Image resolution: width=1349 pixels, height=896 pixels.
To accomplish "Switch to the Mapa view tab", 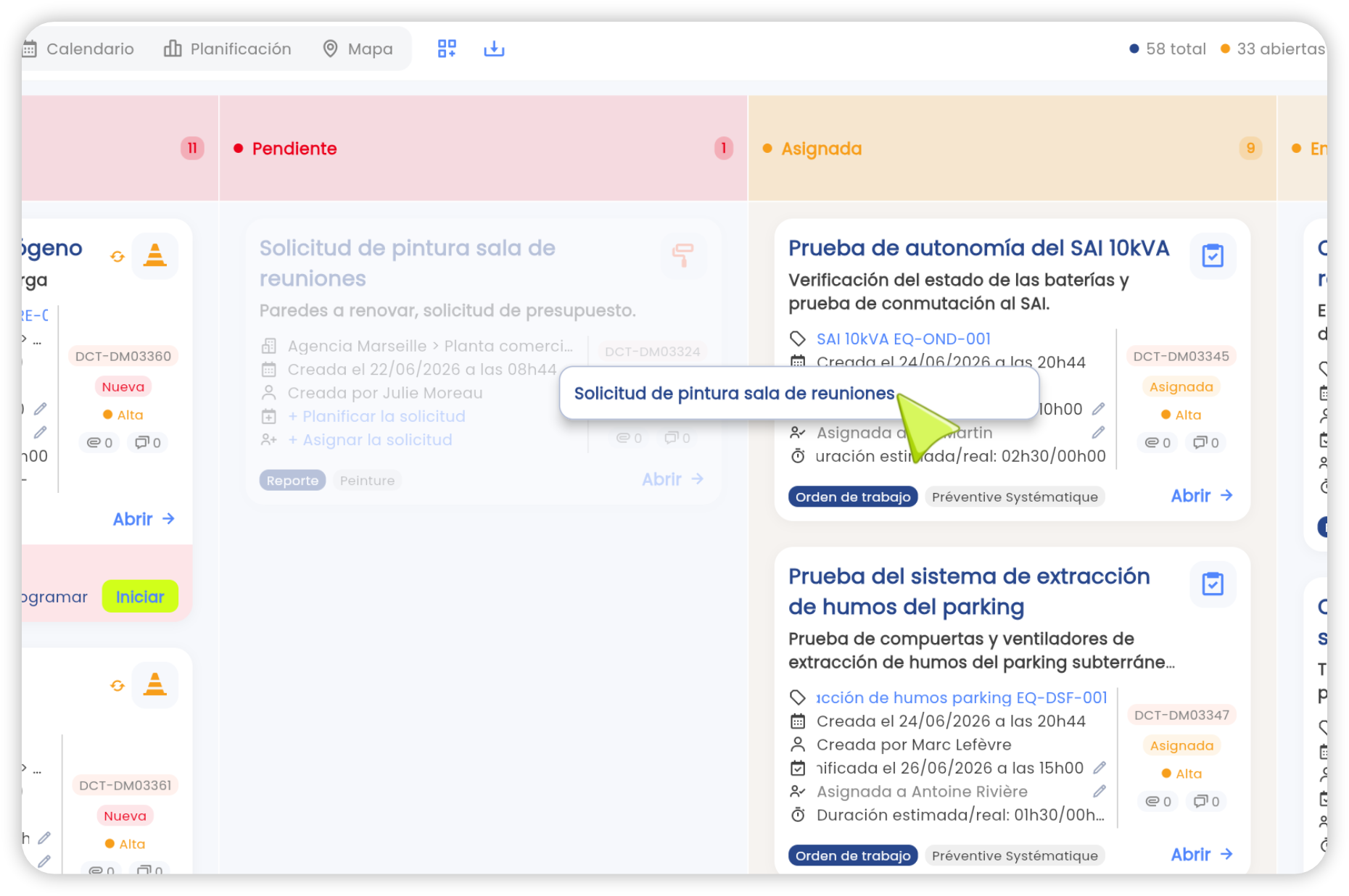I will 358,49.
